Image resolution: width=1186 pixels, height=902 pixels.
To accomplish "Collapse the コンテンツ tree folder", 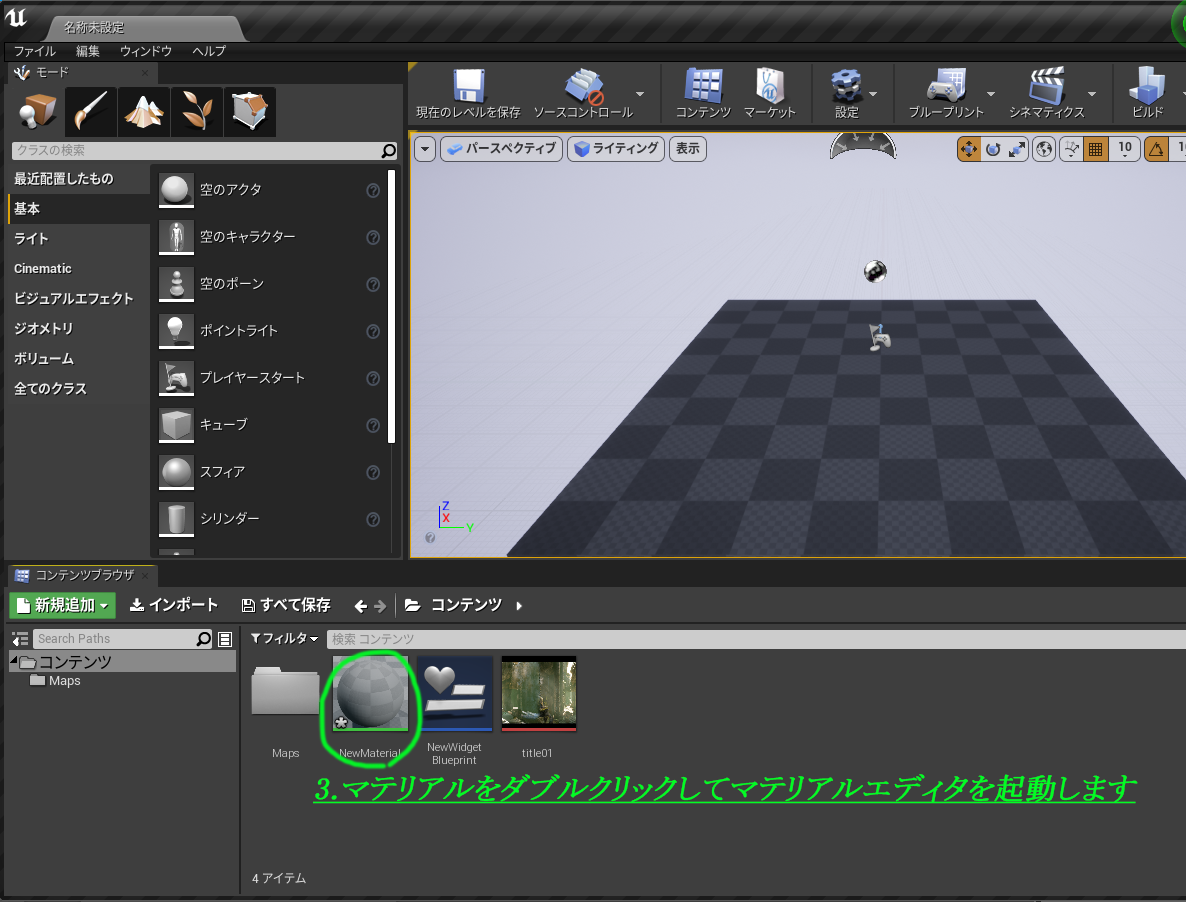I will pyautogui.click(x=14, y=661).
